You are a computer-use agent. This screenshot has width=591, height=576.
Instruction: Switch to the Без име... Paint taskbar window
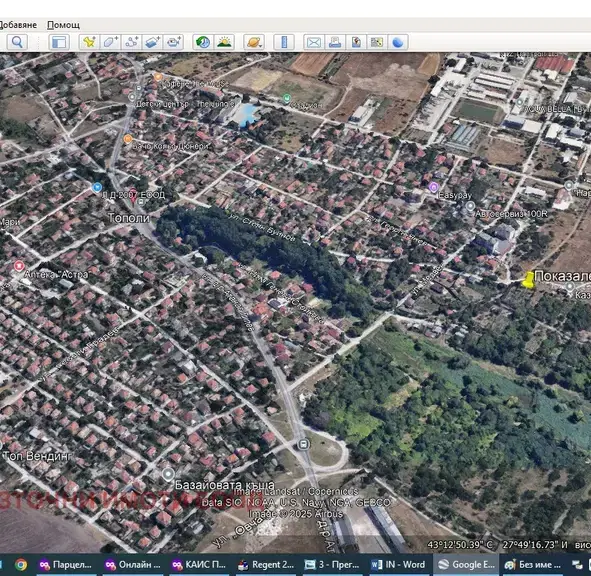(x=534, y=564)
